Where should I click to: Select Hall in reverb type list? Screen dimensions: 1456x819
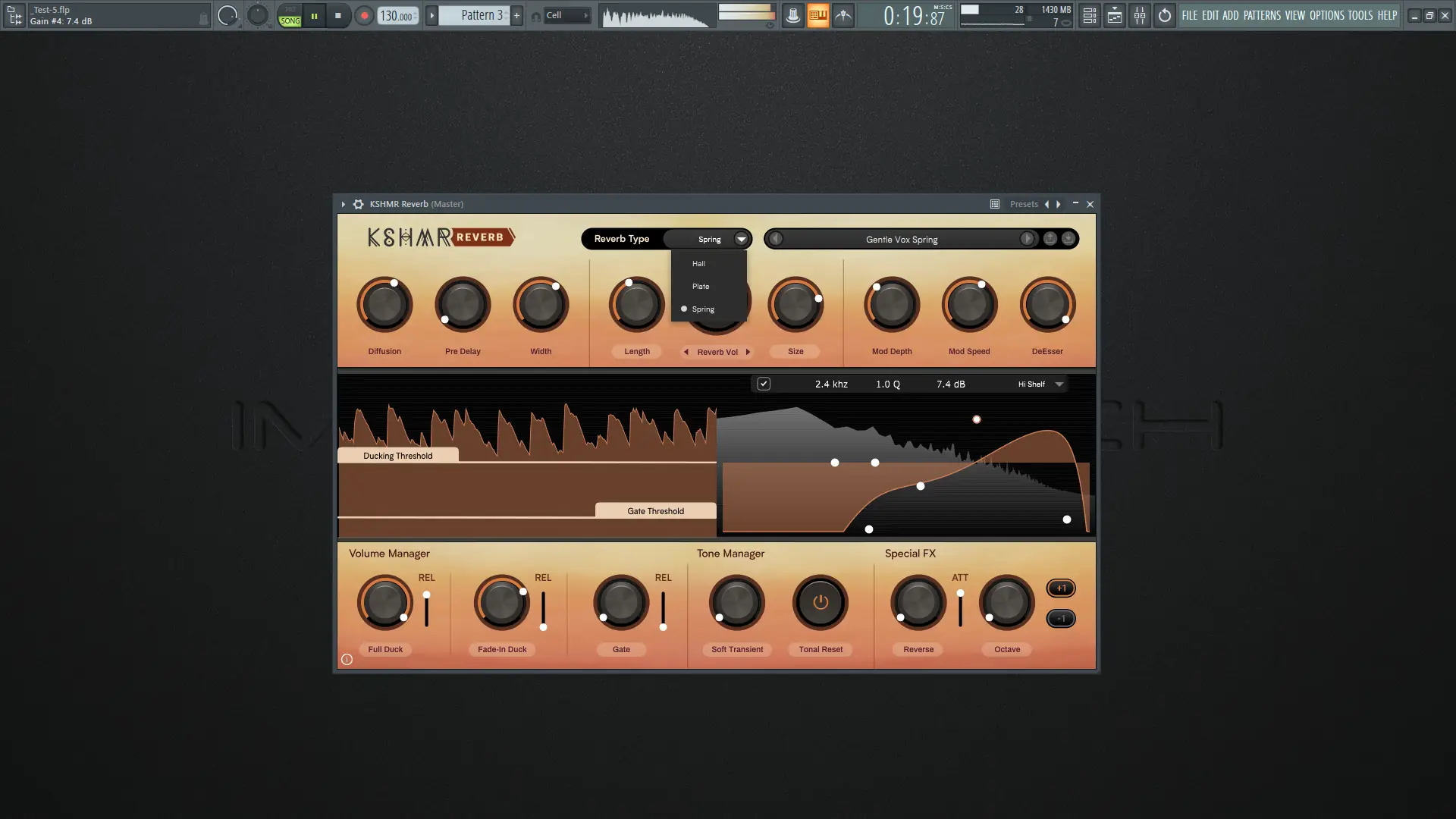pos(698,264)
